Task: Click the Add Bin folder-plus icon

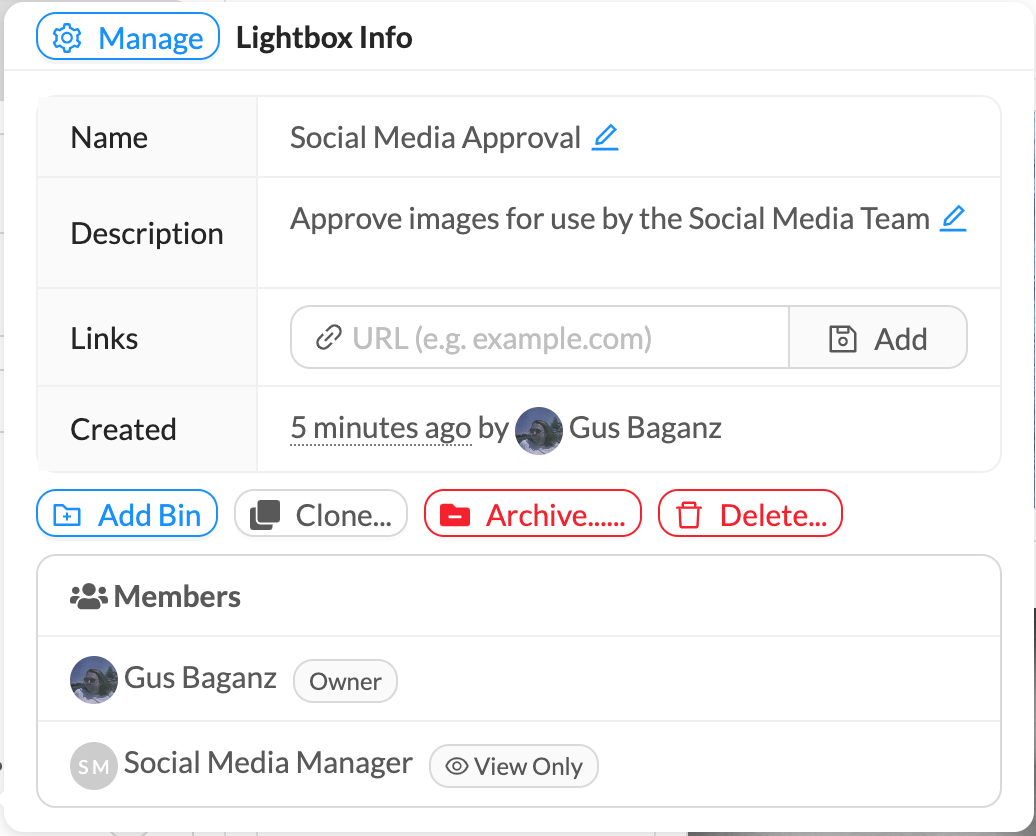Action: (67, 515)
